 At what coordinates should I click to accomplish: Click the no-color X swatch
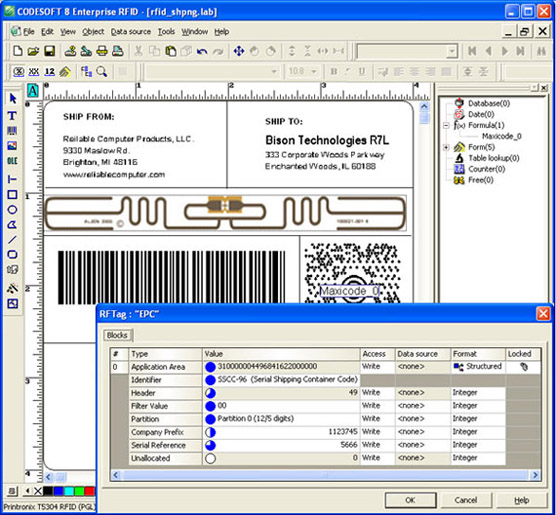(x=38, y=491)
